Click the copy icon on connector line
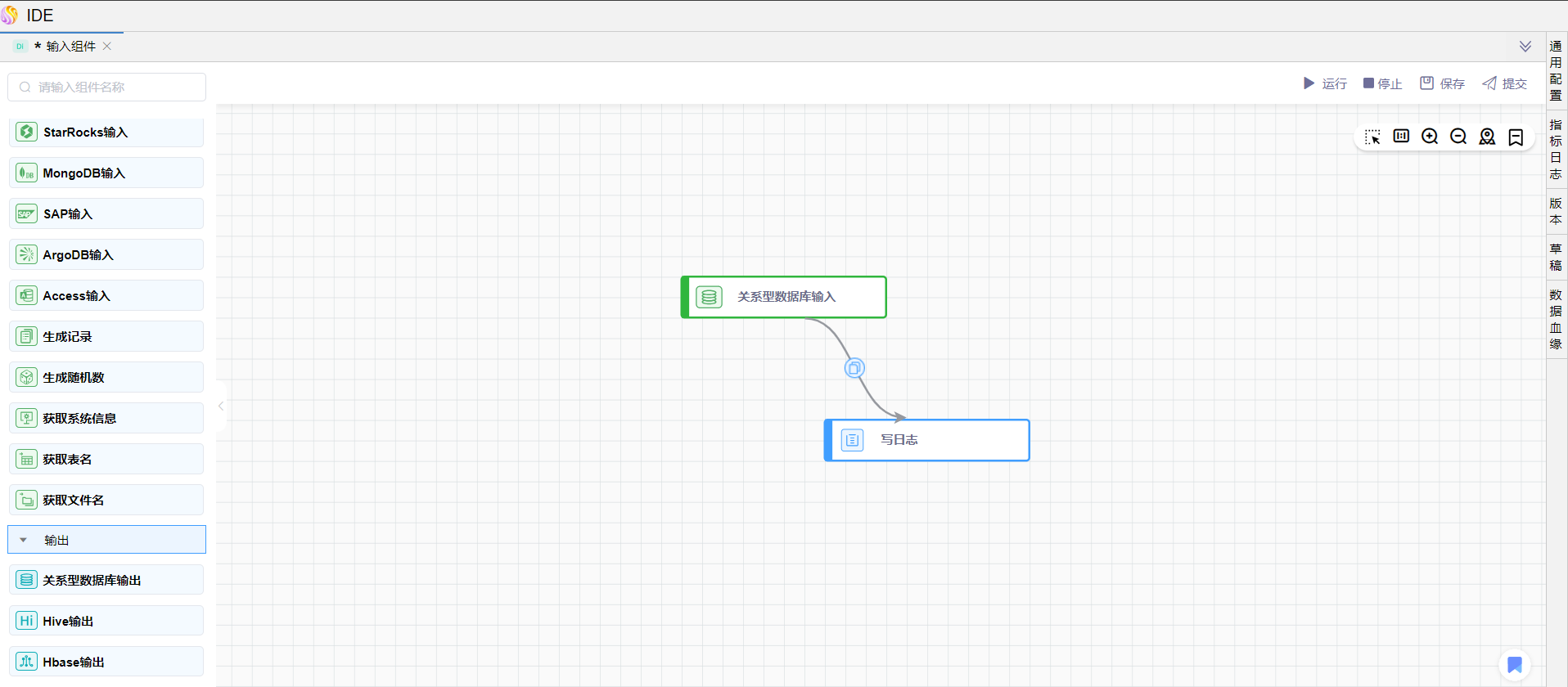Image resolution: width=1568 pixels, height=687 pixels. 854,368
